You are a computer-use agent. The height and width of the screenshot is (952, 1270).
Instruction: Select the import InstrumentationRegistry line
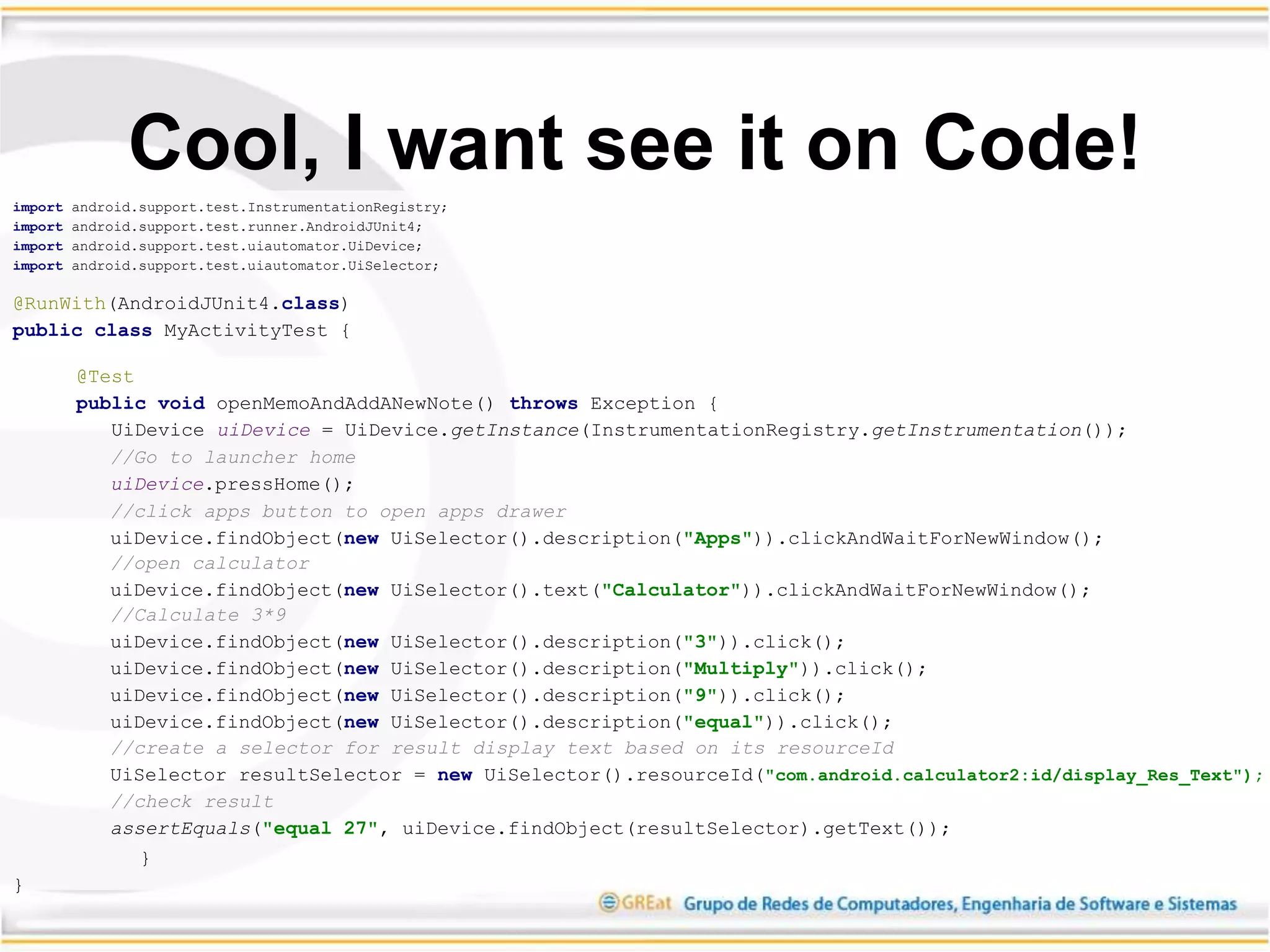(230, 208)
